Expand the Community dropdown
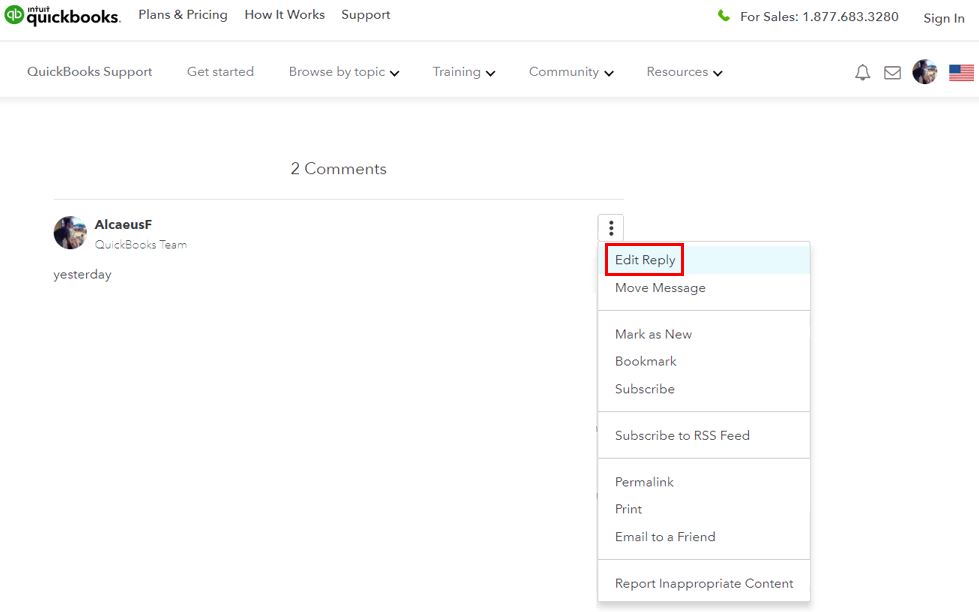The width and height of the screenshot is (979, 612). 571,72
